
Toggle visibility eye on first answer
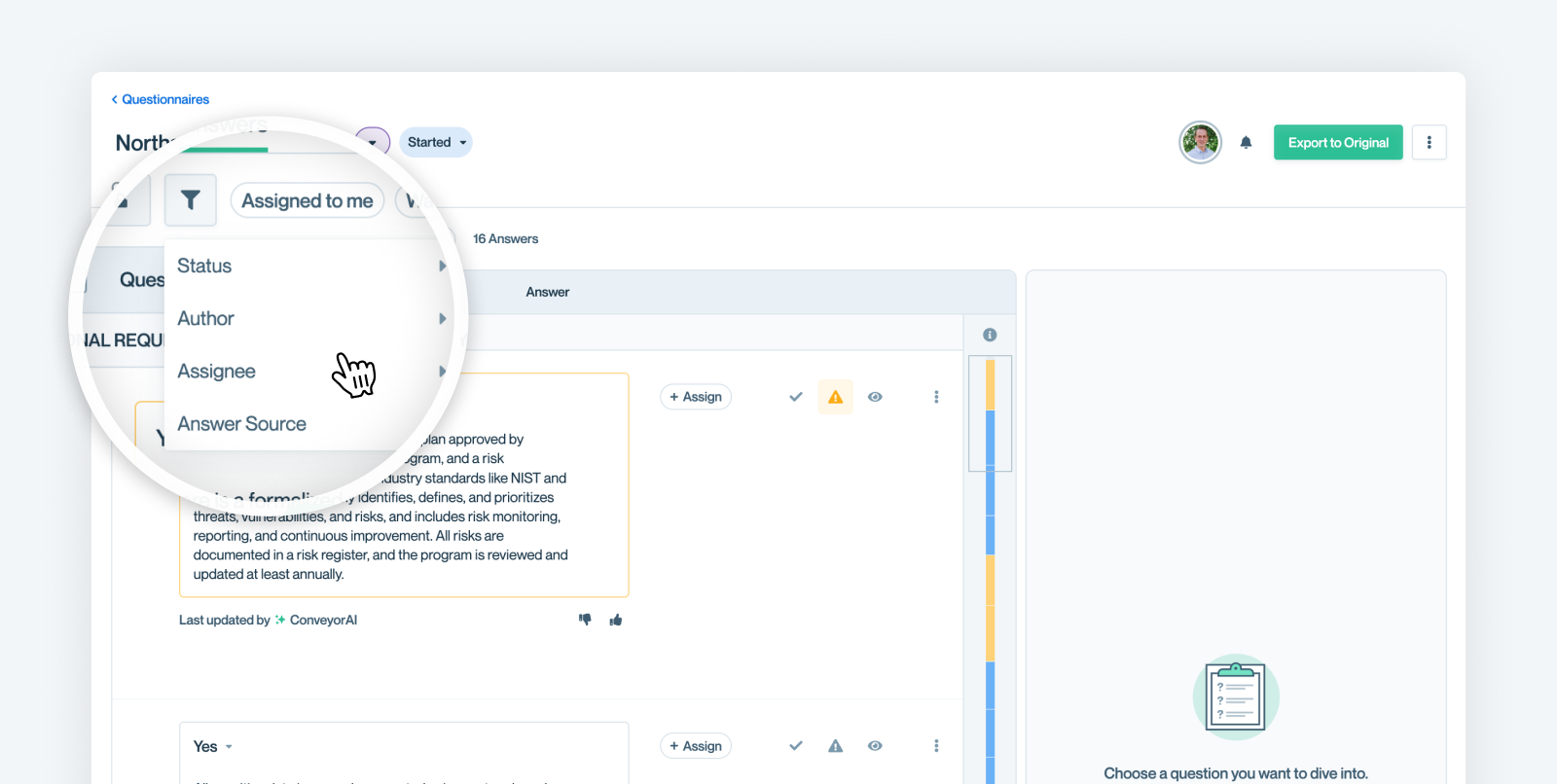[875, 397]
